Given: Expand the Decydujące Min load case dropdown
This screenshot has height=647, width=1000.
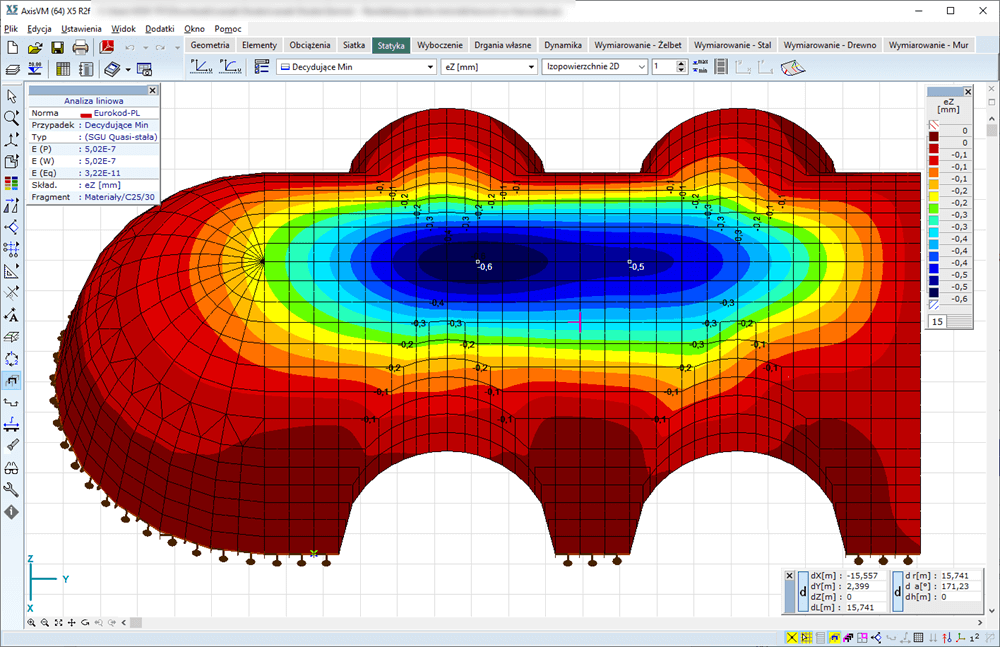Looking at the screenshot, I should coord(430,67).
